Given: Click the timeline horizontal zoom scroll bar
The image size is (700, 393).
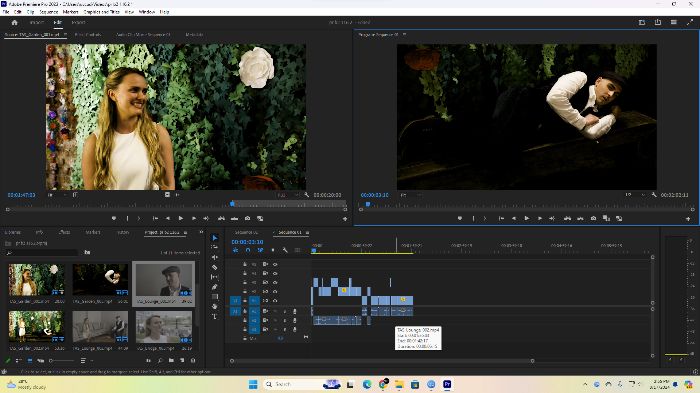Looking at the screenshot, I should (382, 361).
